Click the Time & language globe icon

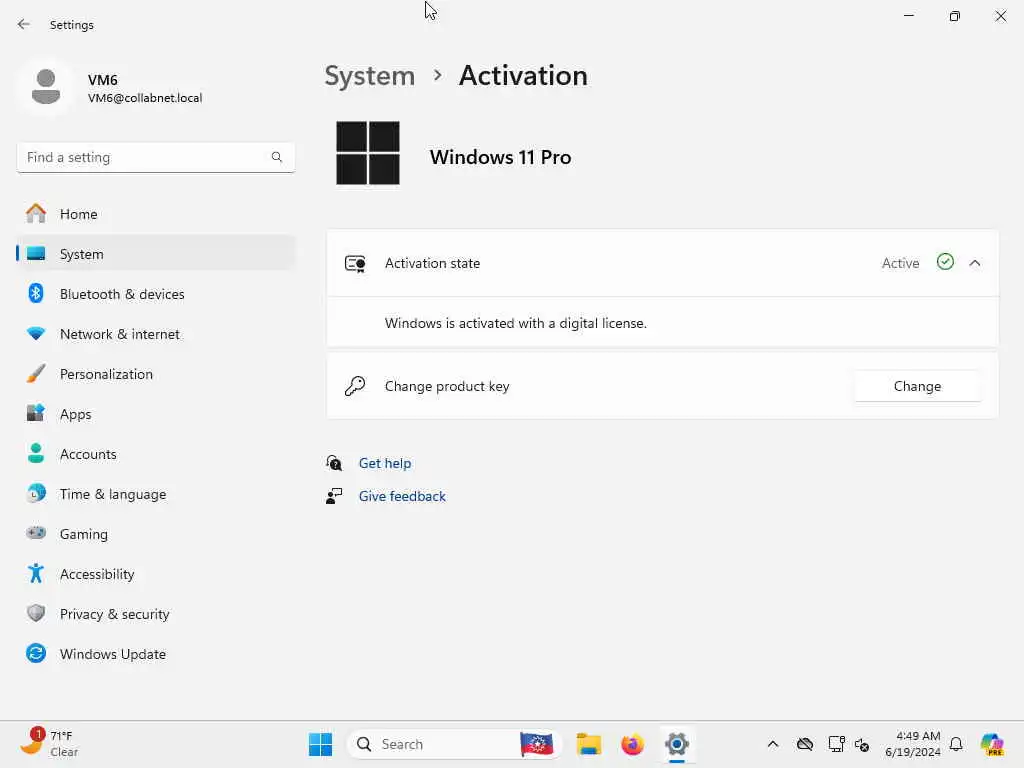[36, 493]
